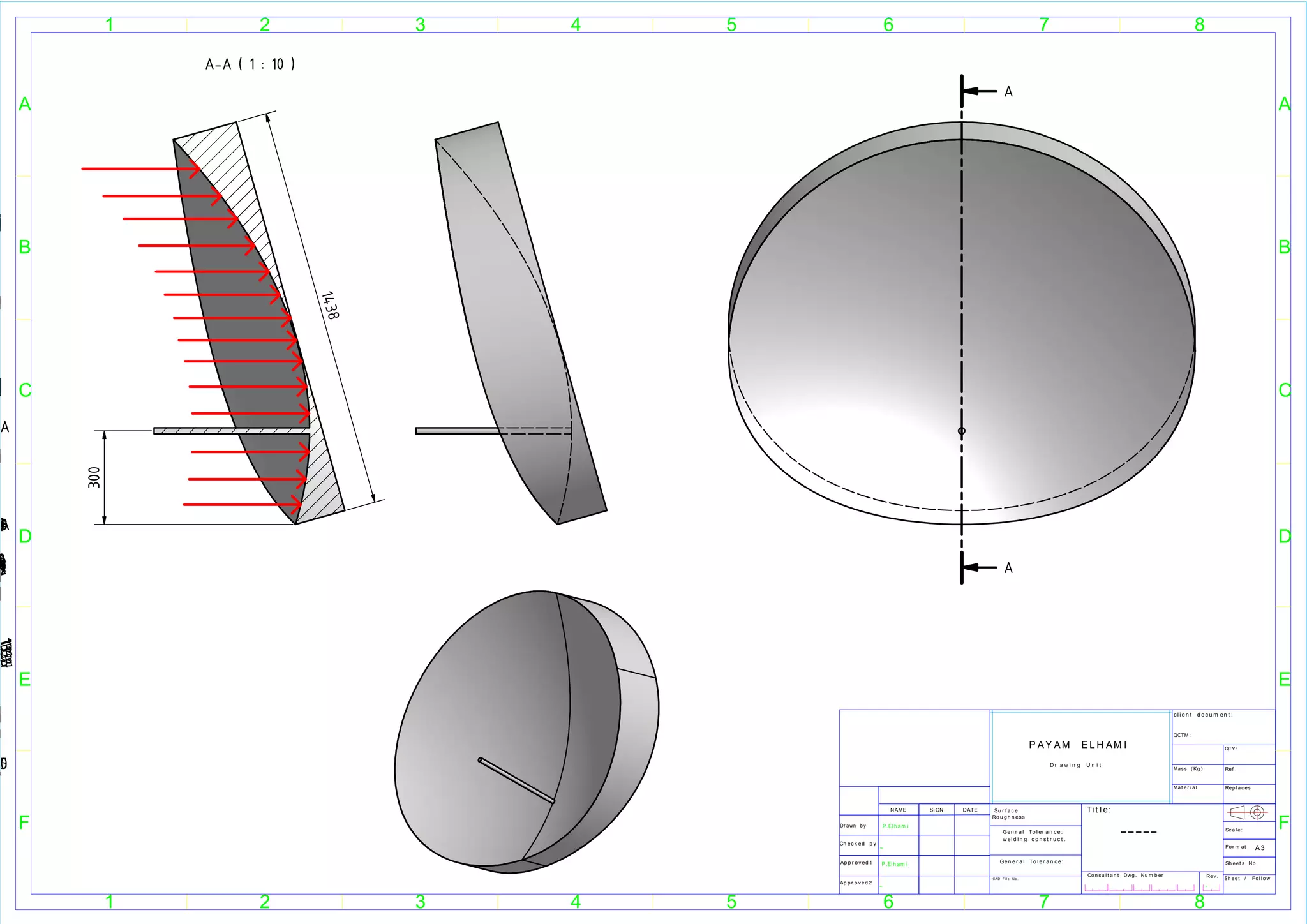Click the Rev. field box
1307x924 pixels.
point(1211,886)
